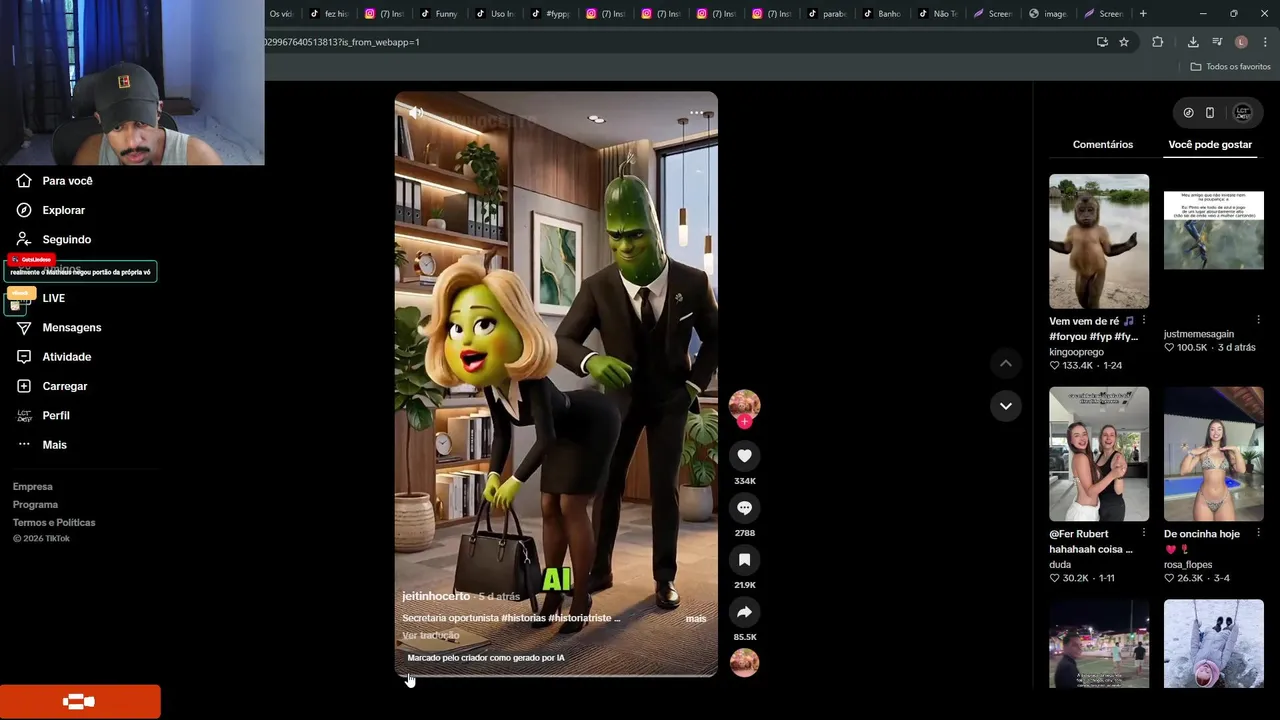The width and height of the screenshot is (1280, 720).
Task: Open Carregar upload plus icon
Action: [24, 386]
